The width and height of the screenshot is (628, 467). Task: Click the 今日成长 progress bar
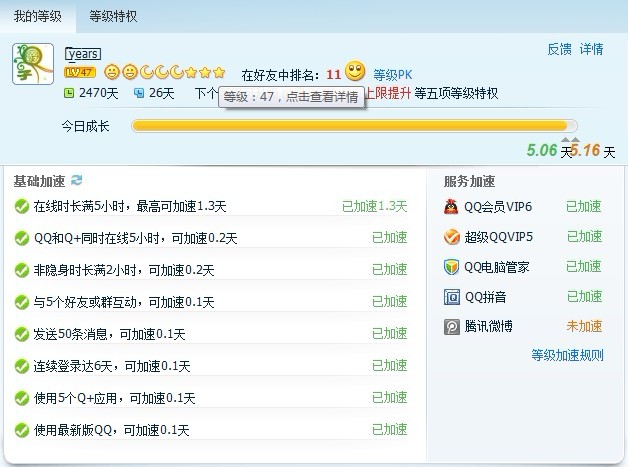tap(354, 126)
